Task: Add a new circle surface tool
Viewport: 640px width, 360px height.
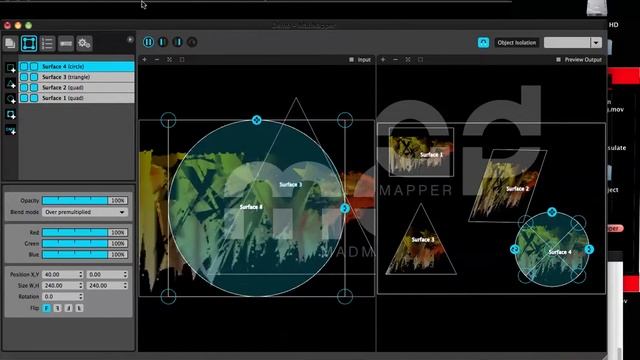Action: point(11,99)
